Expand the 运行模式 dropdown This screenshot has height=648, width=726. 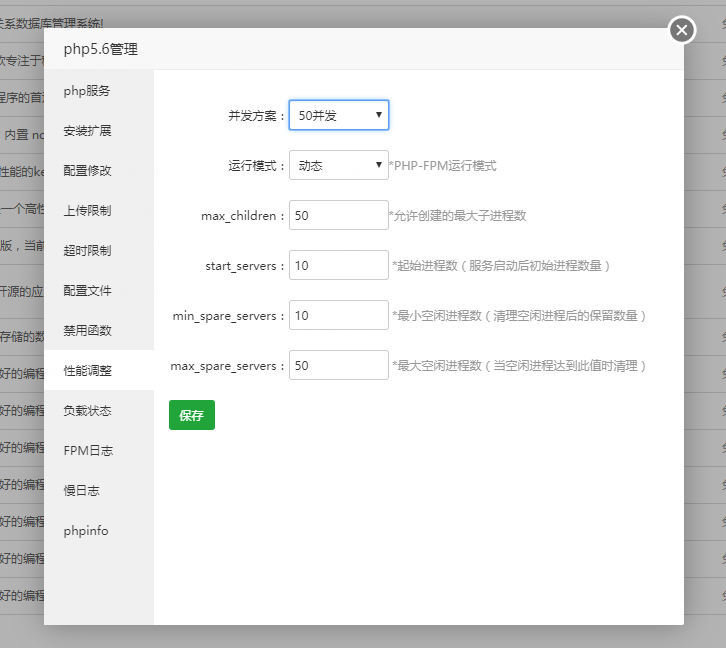pos(338,165)
